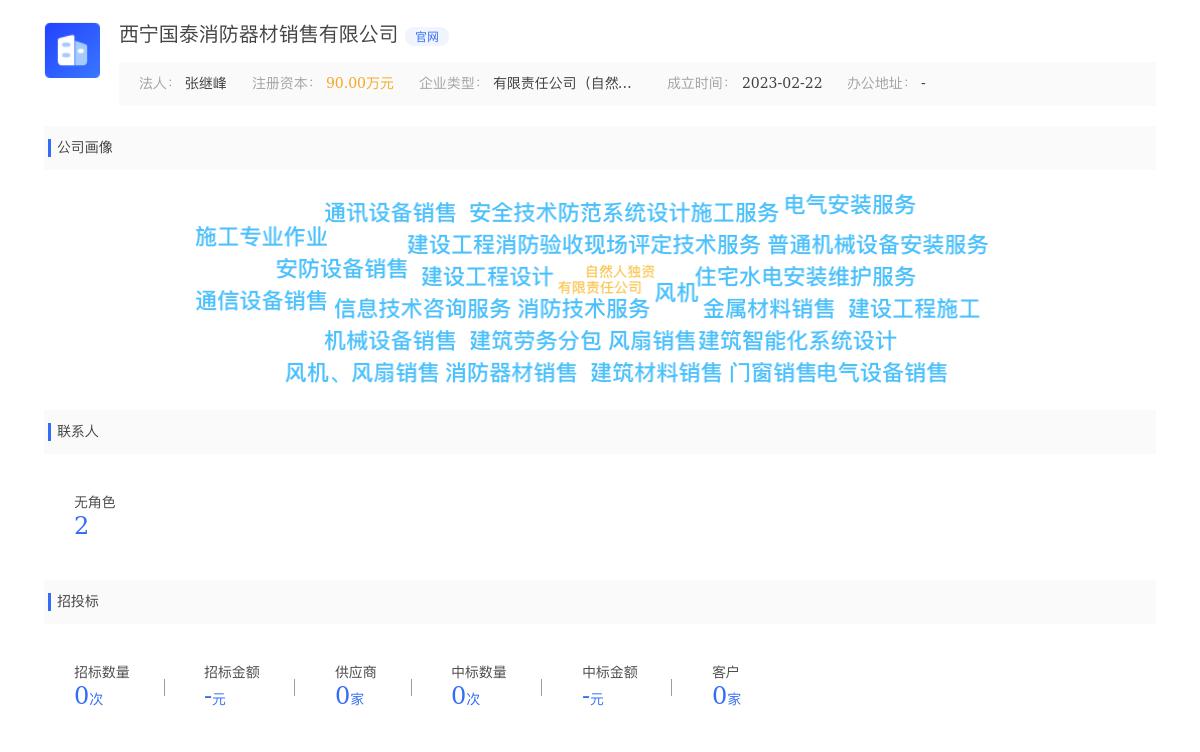Select registered capital value 90.00万元
Viewport: 1200px width, 752px height.
click(360, 84)
